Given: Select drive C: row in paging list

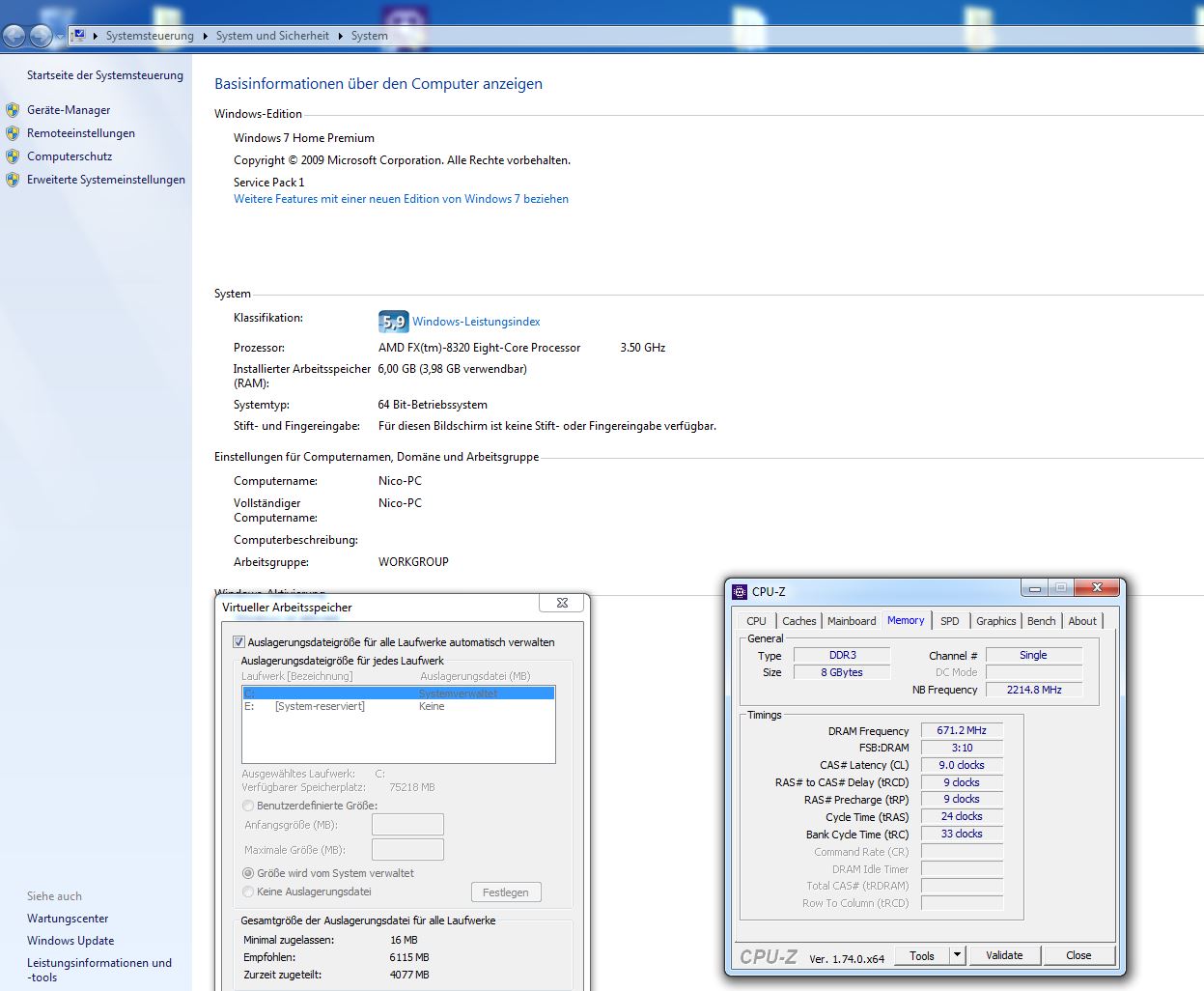Looking at the screenshot, I should [x=399, y=694].
